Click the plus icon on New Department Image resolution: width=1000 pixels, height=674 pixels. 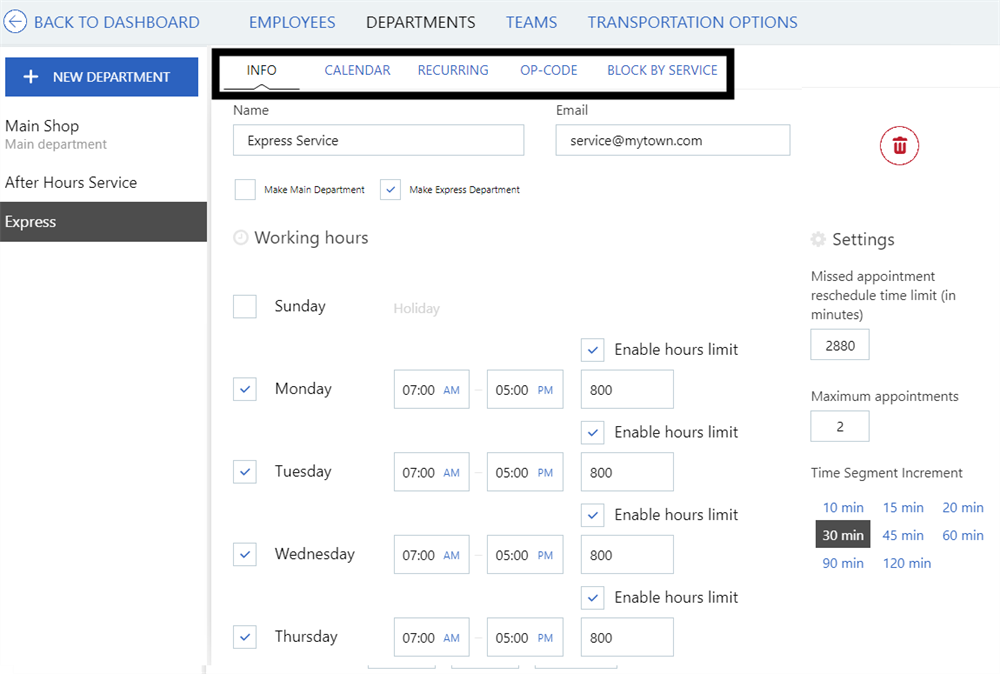[31, 77]
